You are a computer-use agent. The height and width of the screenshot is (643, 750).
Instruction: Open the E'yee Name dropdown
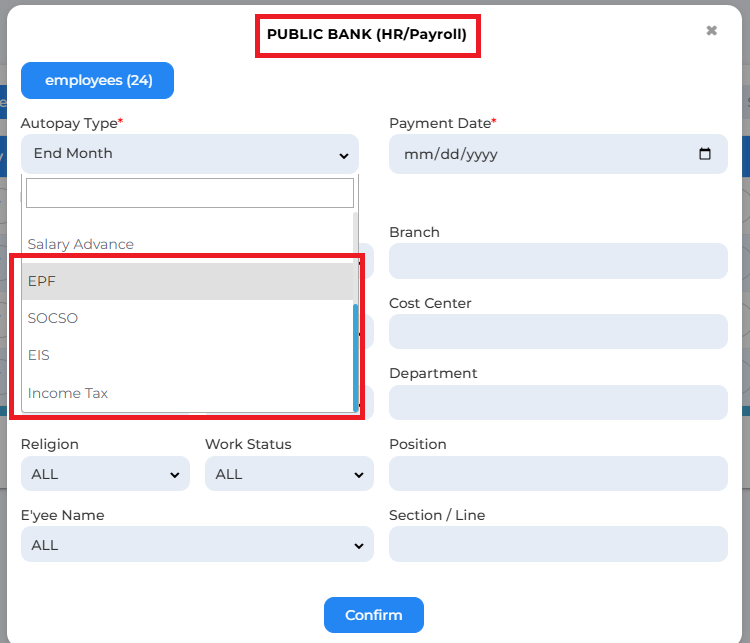pyautogui.click(x=197, y=544)
